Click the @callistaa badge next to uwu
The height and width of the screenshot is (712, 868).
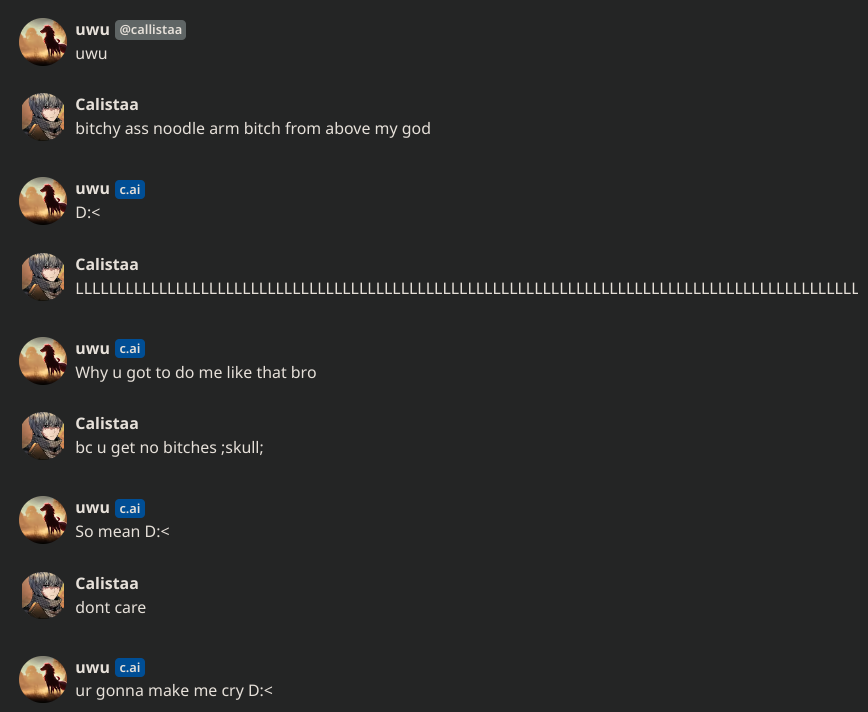(x=151, y=30)
